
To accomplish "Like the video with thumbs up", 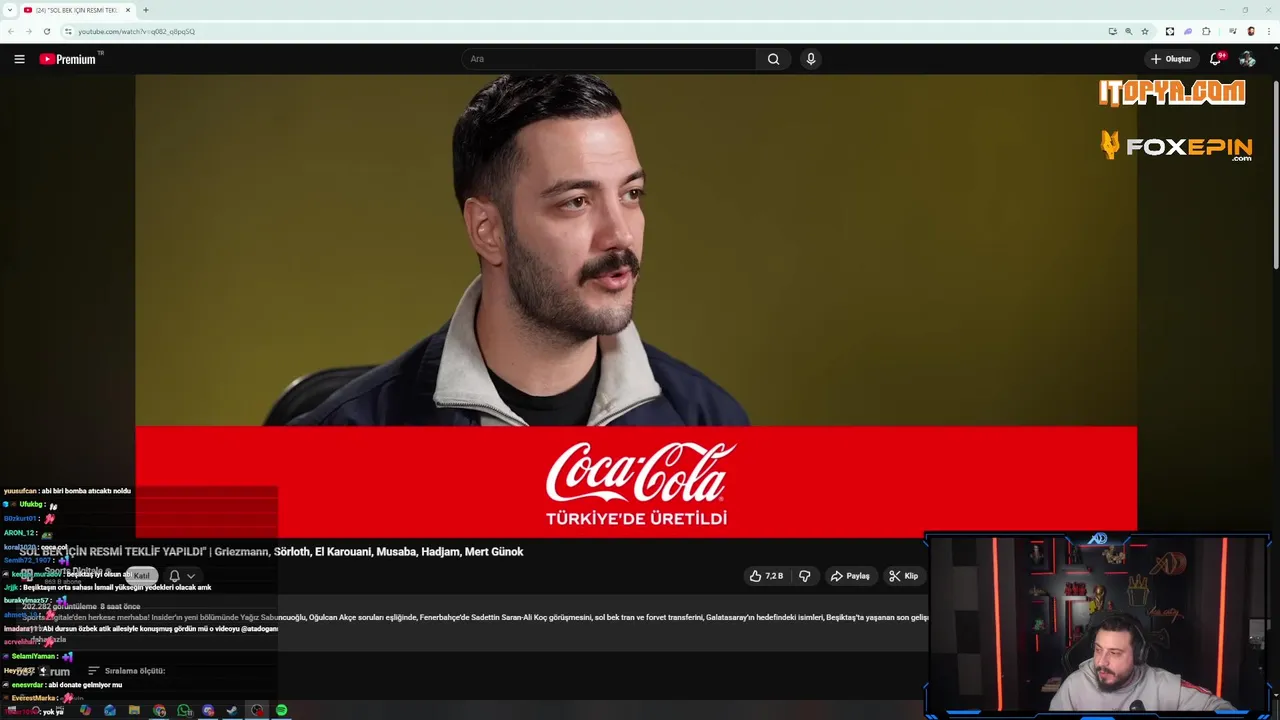I will 767,576.
